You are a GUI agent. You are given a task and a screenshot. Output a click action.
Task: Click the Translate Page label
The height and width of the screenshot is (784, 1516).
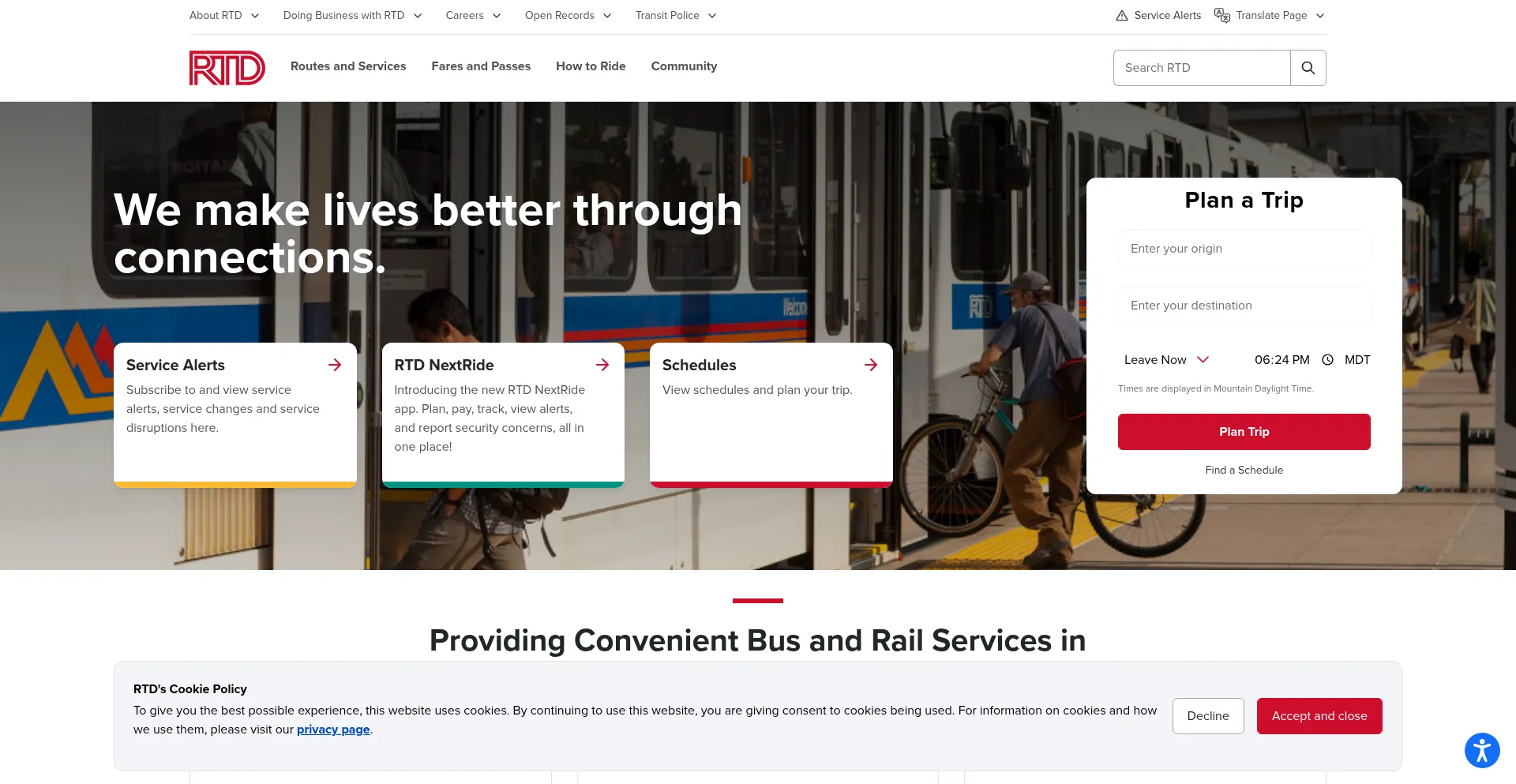tap(1271, 16)
